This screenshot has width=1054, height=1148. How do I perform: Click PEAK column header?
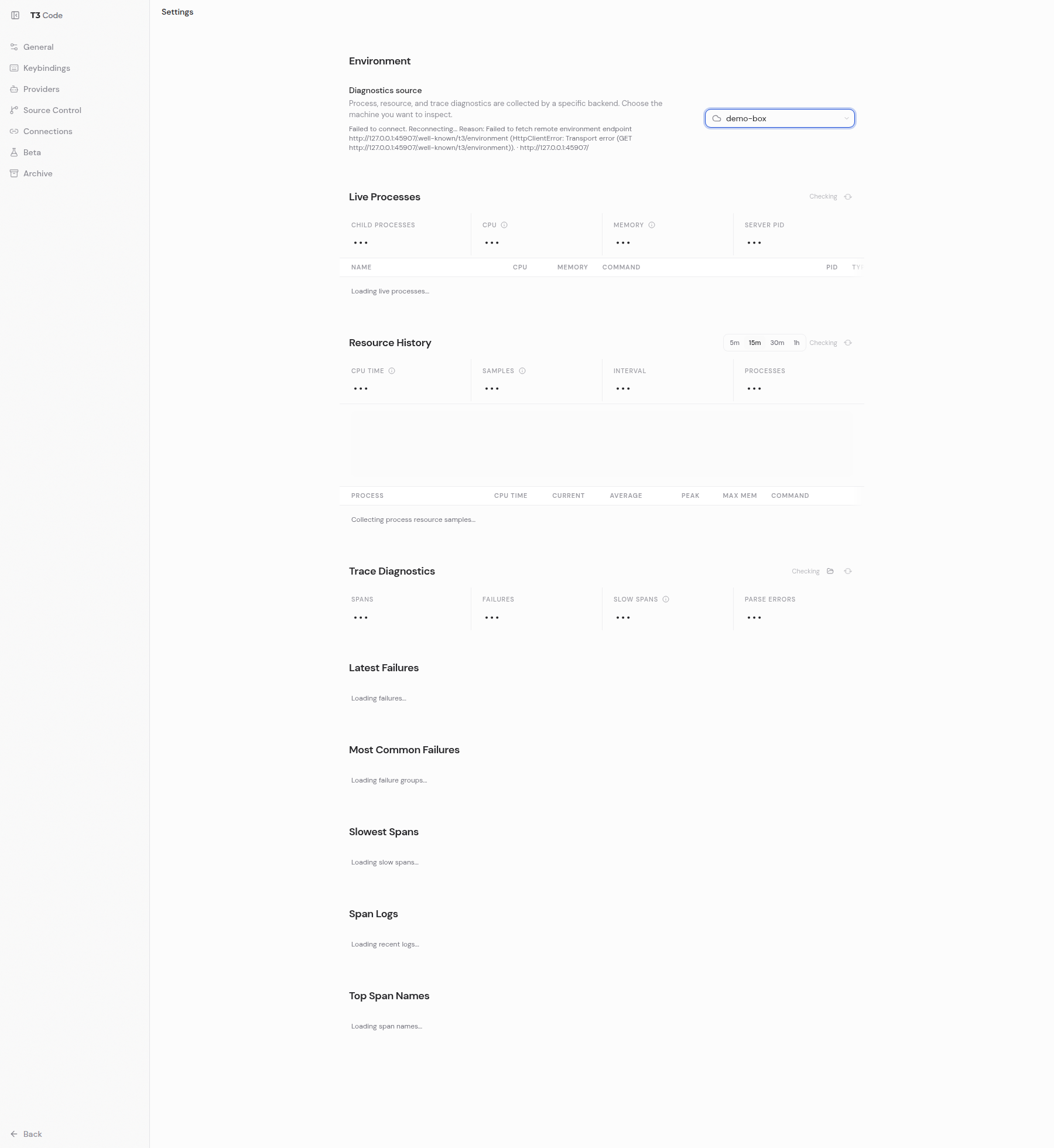[690, 496]
